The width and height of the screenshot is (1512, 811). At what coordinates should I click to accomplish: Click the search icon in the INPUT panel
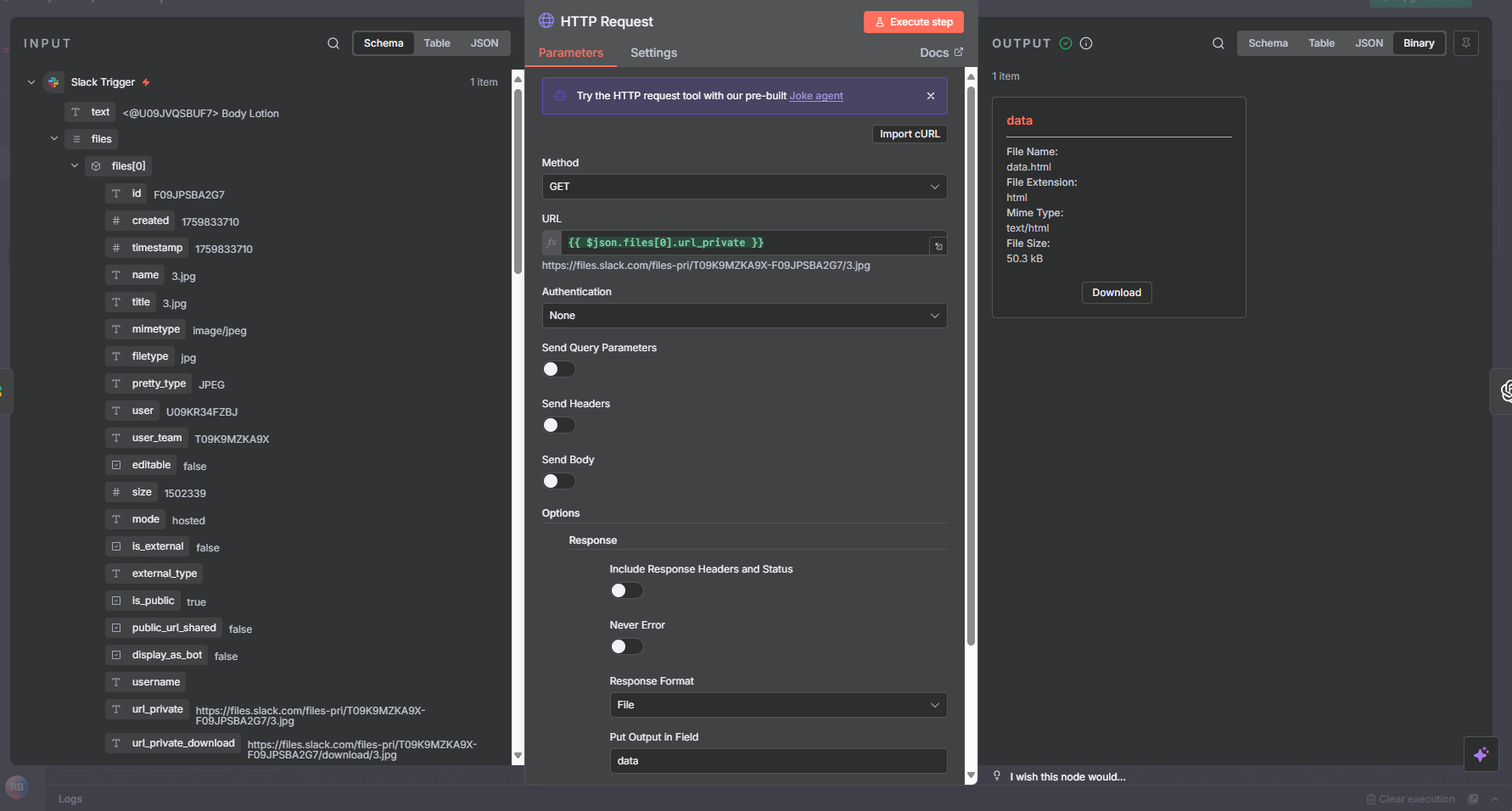pos(333,43)
